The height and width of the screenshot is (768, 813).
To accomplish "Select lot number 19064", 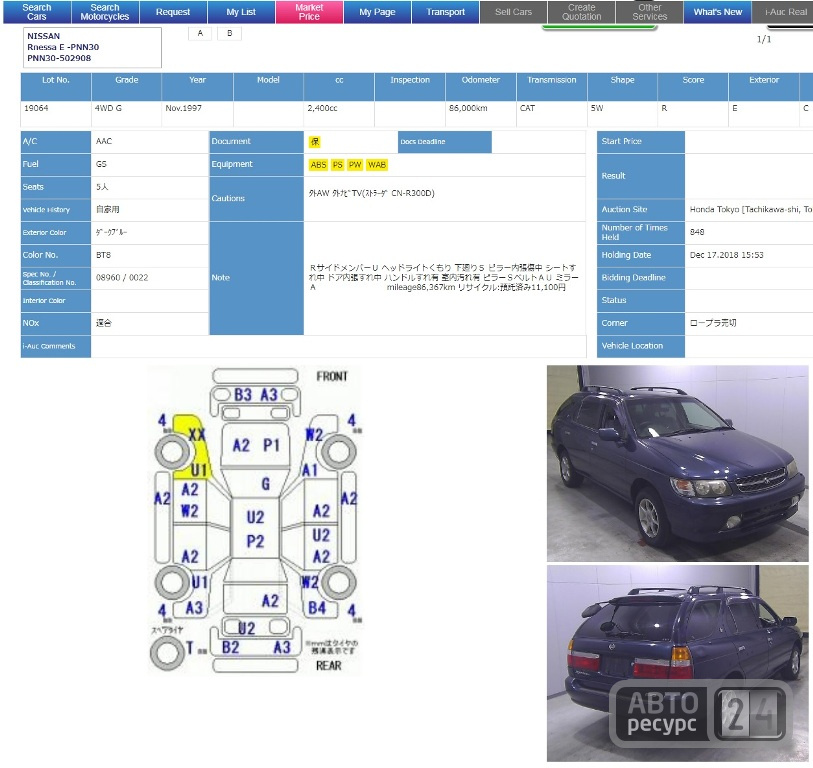I will pos(36,108).
